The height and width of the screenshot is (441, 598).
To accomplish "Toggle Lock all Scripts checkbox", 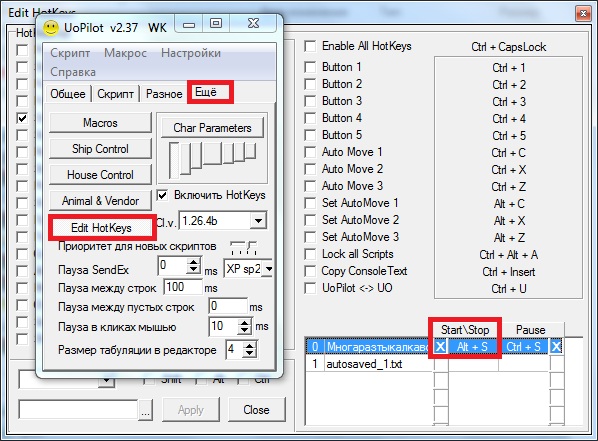I will pyautogui.click(x=310, y=254).
